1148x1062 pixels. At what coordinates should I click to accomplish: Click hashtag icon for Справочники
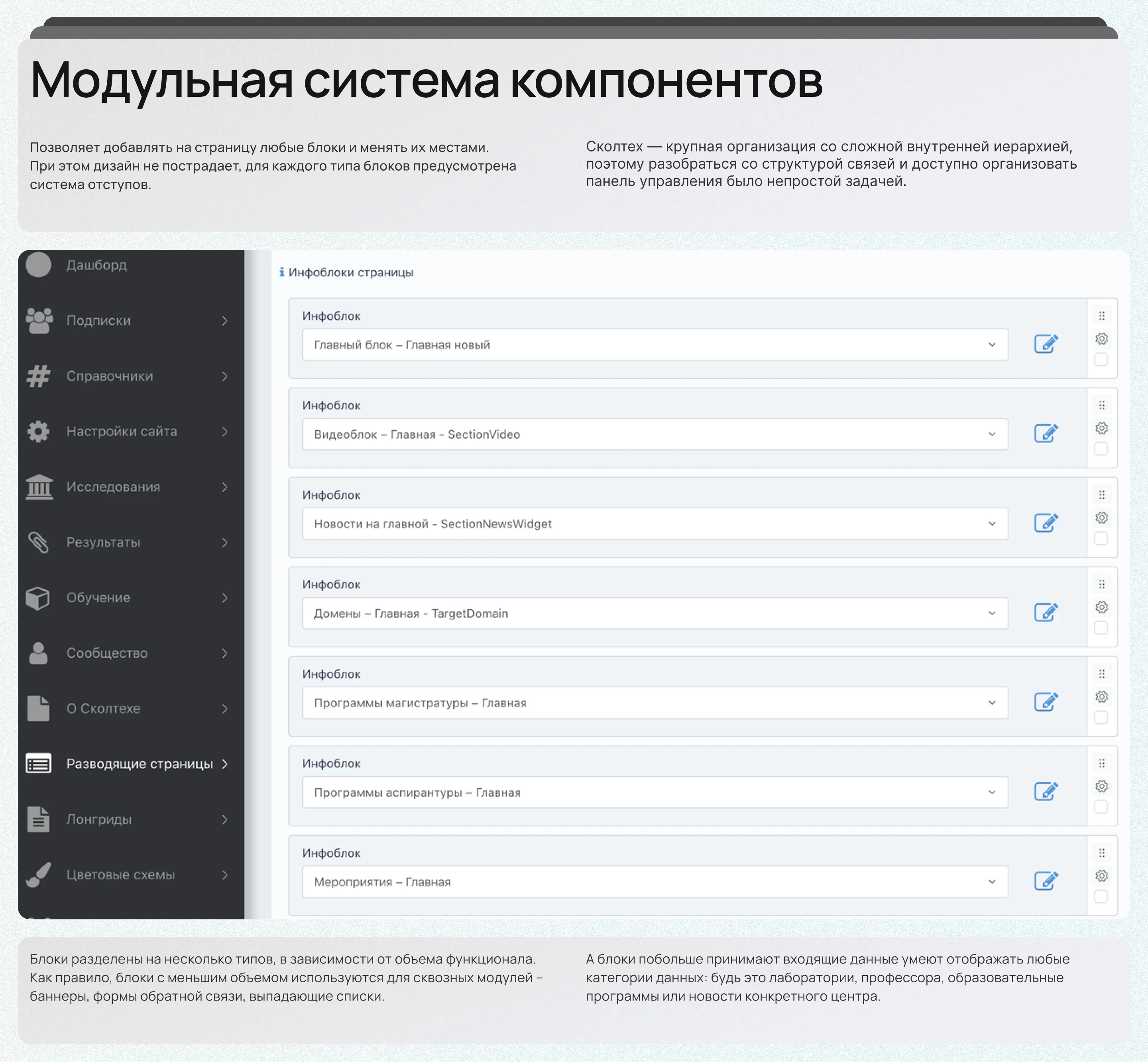[x=39, y=376]
